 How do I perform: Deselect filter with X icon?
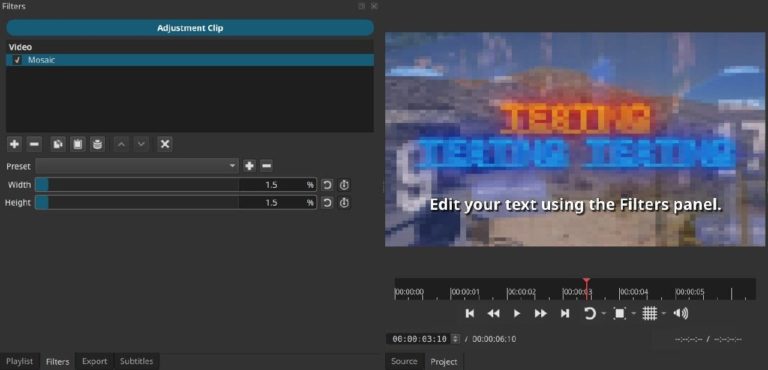tap(165, 144)
